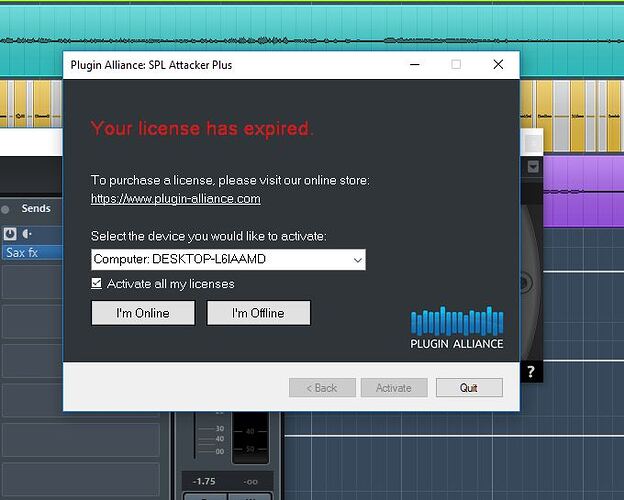Click the pre/post fader send icon
Image resolution: width=624 pixels, height=500 pixels.
(27, 234)
